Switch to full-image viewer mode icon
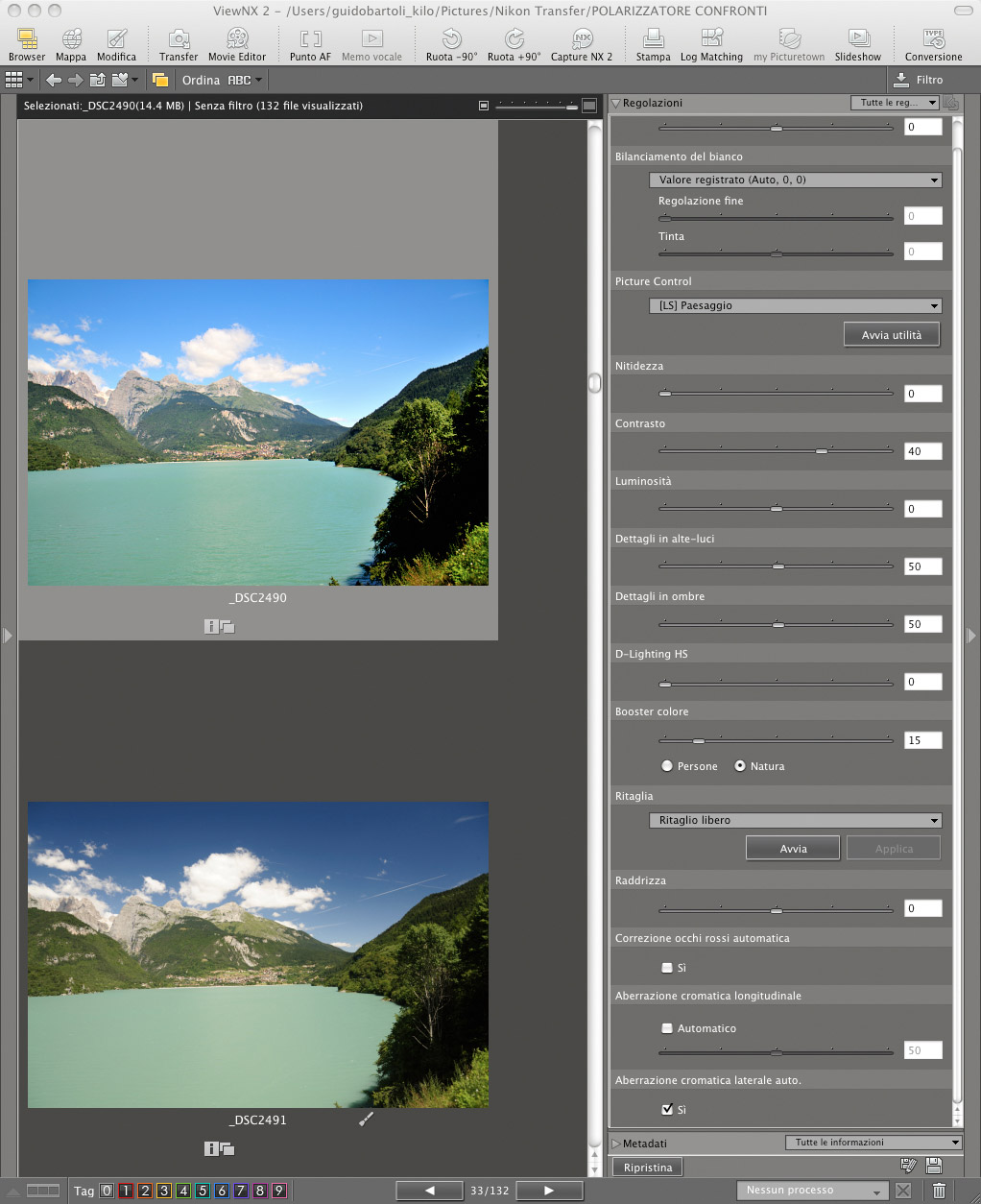The width and height of the screenshot is (981, 1204). pyautogui.click(x=589, y=106)
